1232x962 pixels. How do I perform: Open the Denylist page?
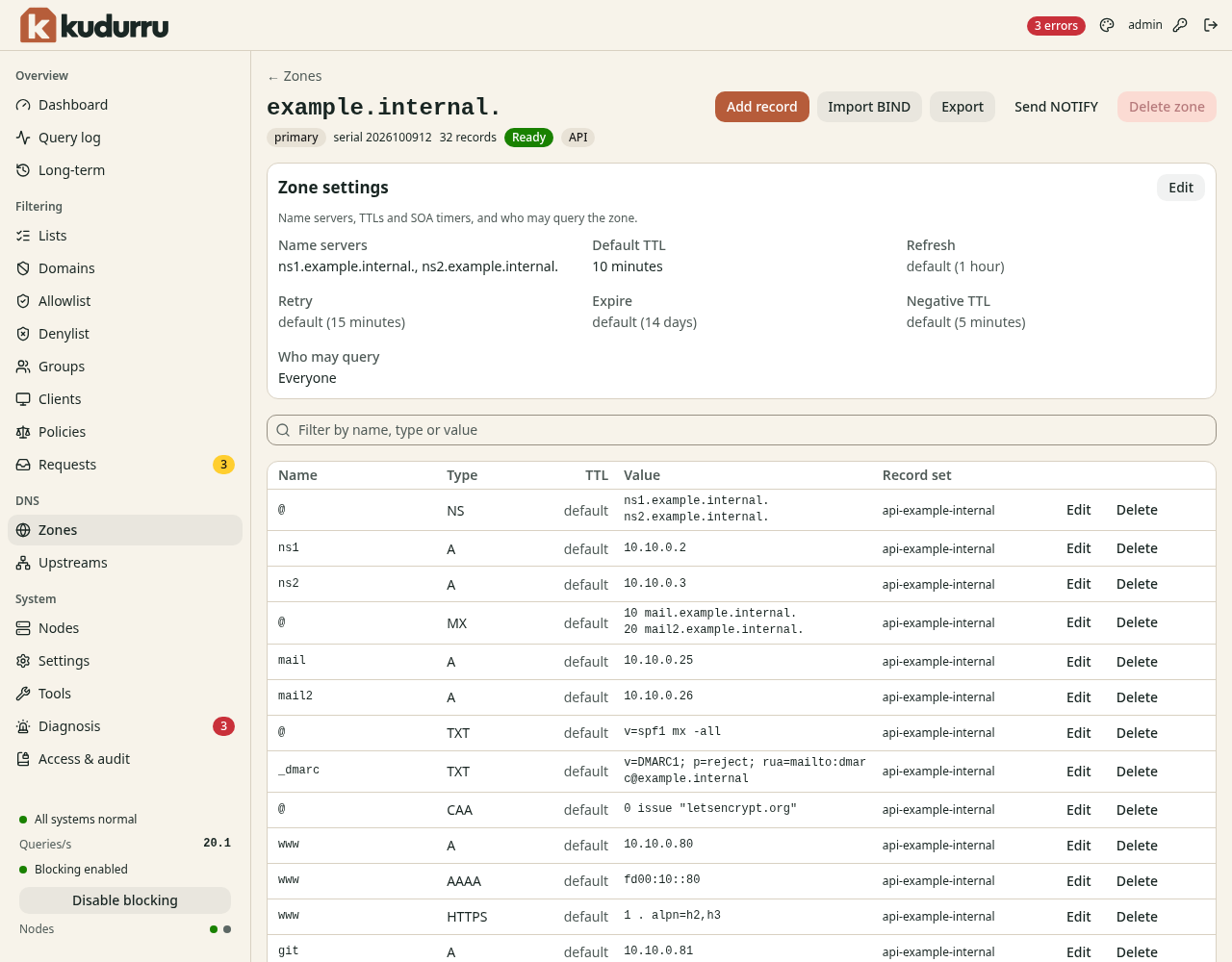click(x=125, y=334)
